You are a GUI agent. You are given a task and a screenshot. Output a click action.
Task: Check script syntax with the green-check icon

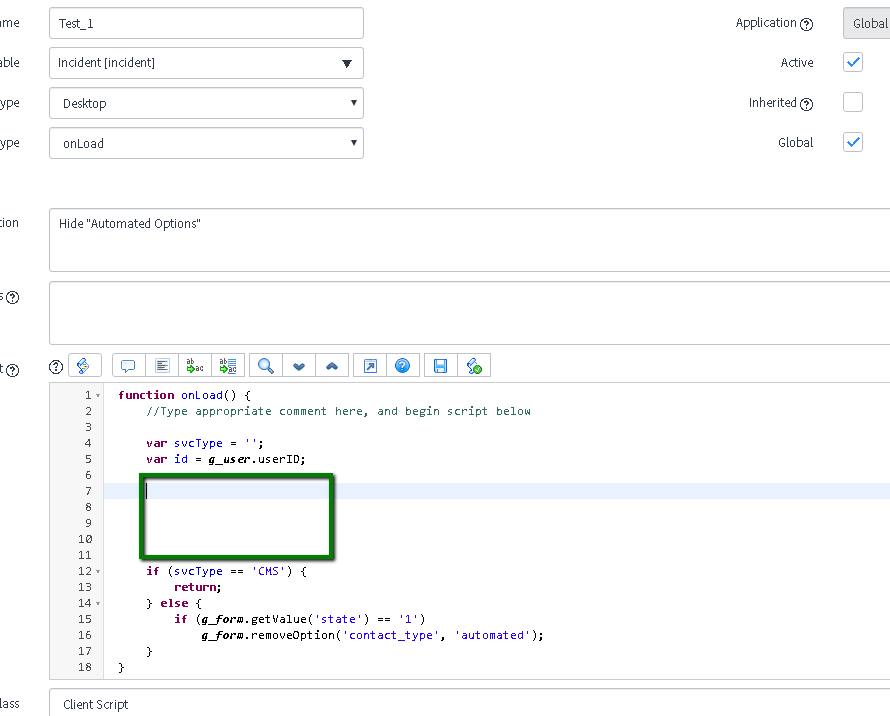click(x=474, y=365)
